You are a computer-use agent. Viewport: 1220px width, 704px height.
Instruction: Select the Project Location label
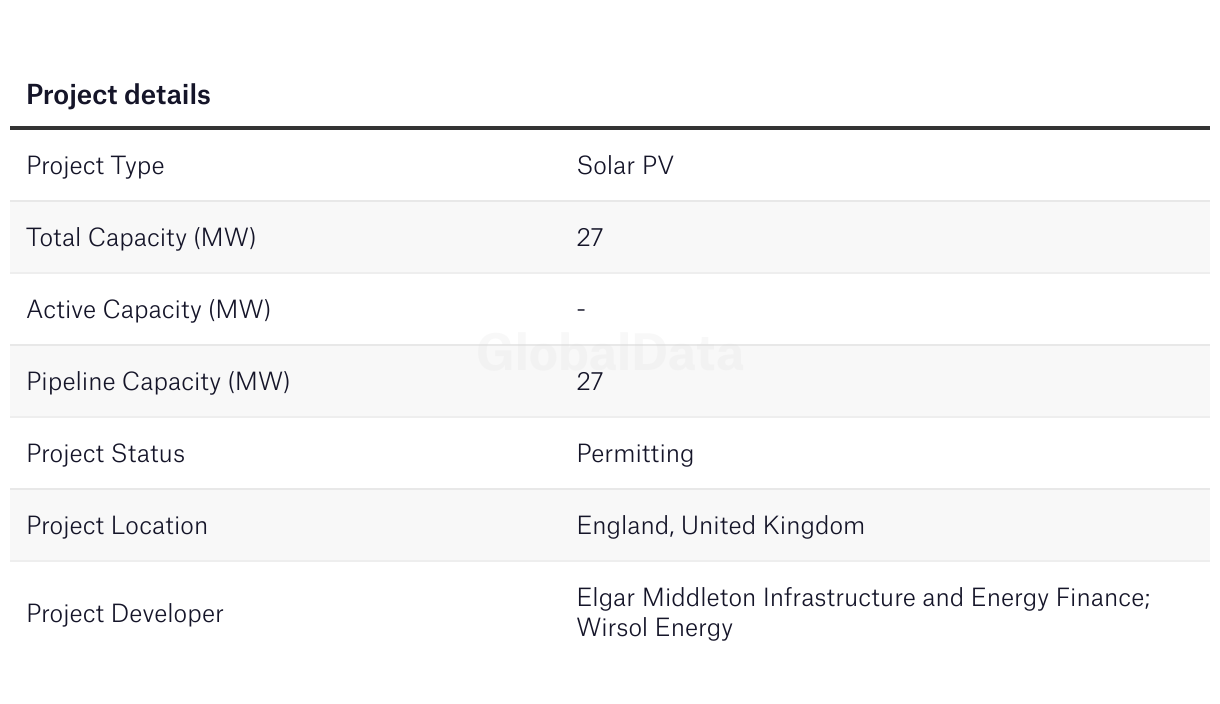117,526
